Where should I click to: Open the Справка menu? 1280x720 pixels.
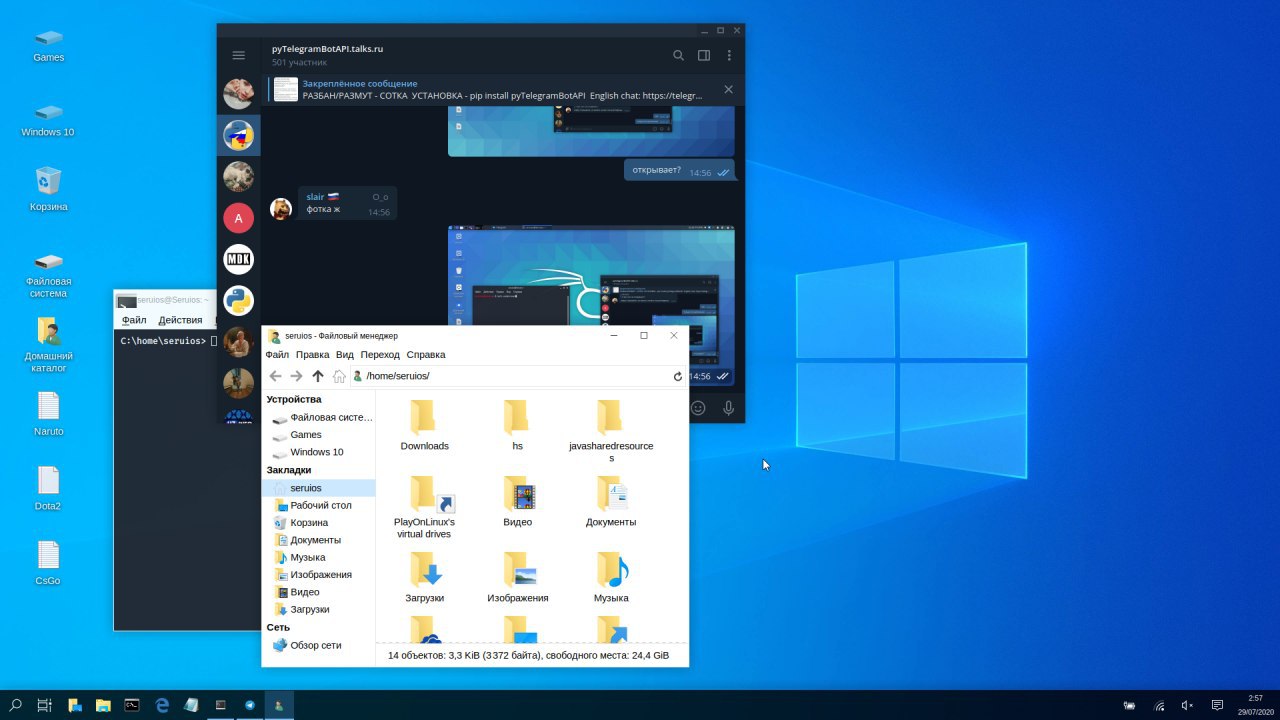426,354
